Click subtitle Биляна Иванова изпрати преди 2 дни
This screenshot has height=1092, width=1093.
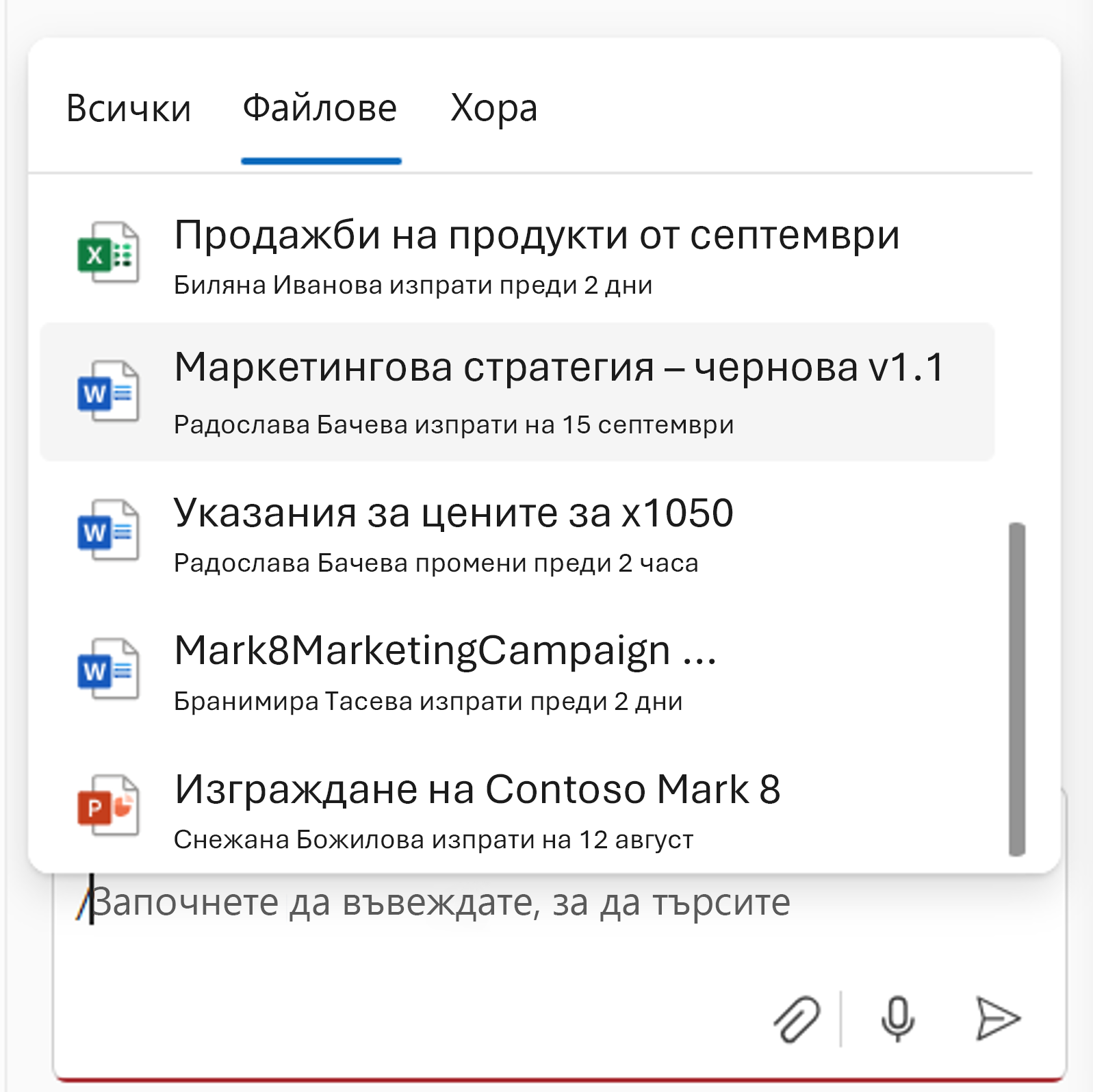click(413, 285)
